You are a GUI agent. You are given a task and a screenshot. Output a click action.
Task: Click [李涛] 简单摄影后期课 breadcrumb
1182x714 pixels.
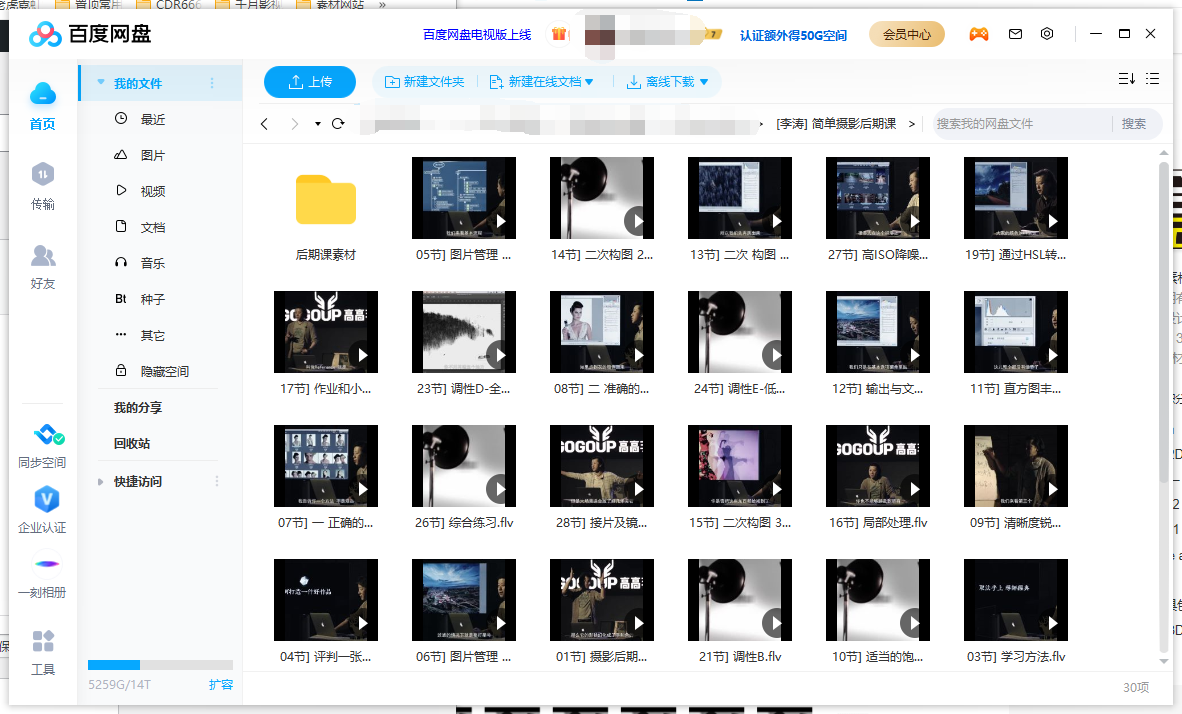coord(836,124)
